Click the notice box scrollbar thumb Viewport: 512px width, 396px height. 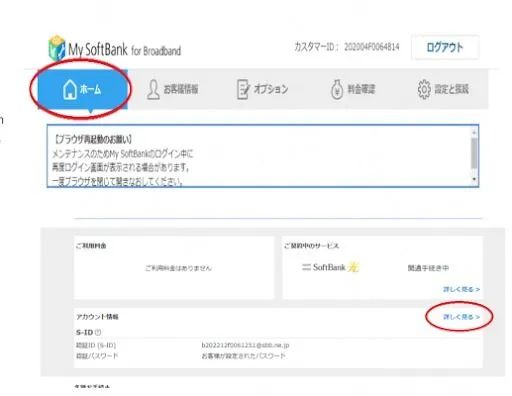(x=474, y=153)
